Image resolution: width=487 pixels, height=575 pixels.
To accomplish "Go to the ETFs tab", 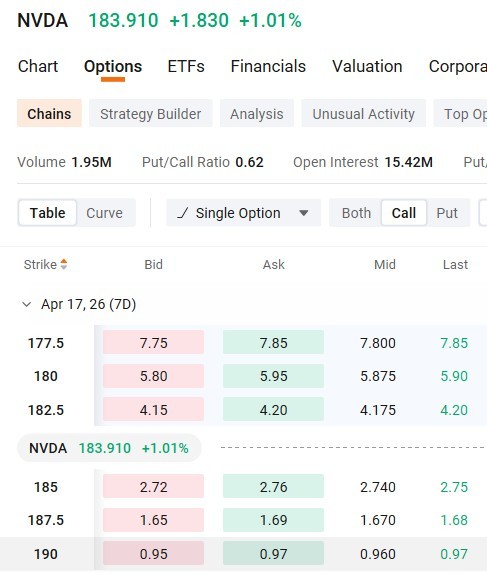I will (x=186, y=67).
